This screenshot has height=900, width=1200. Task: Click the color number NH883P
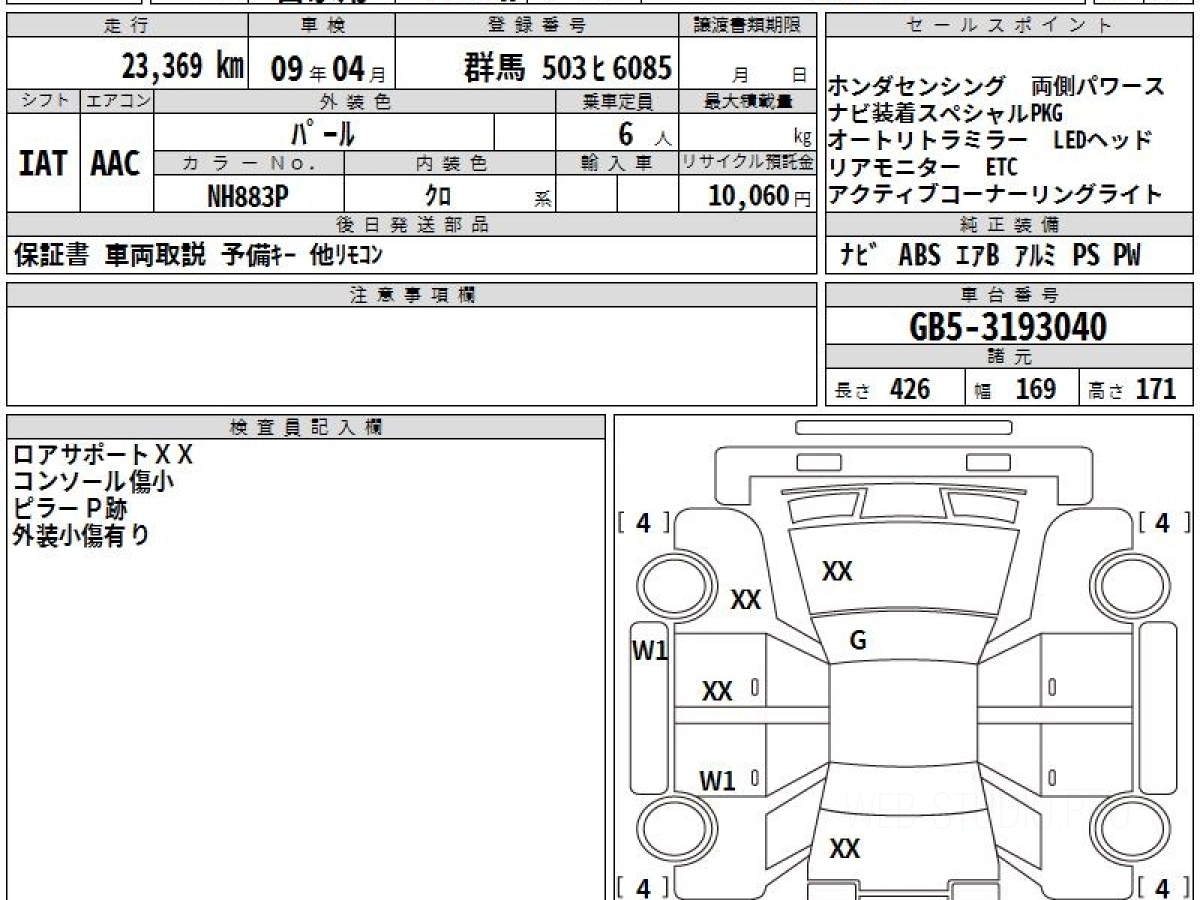tap(248, 196)
